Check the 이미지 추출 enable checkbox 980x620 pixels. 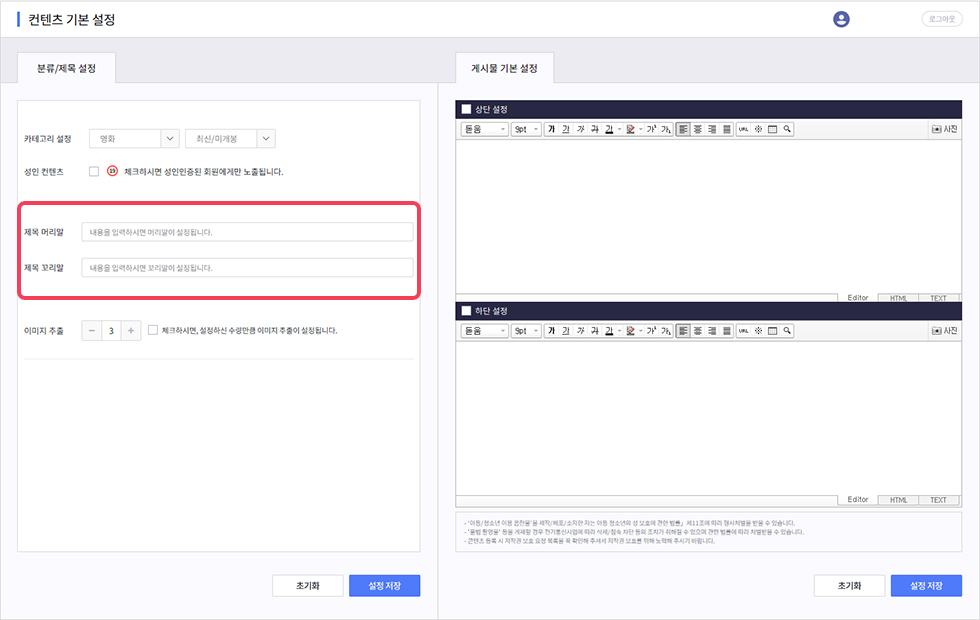click(153, 330)
